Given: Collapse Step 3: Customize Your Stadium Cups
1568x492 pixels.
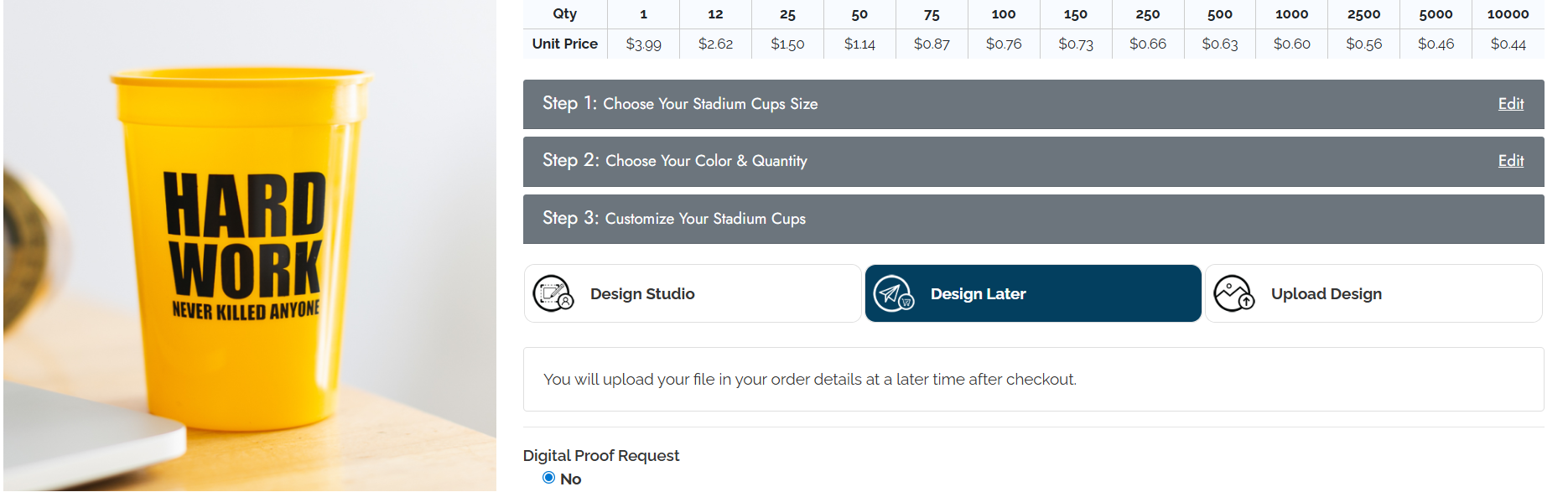Looking at the screenshot, I should coord(922,219).
